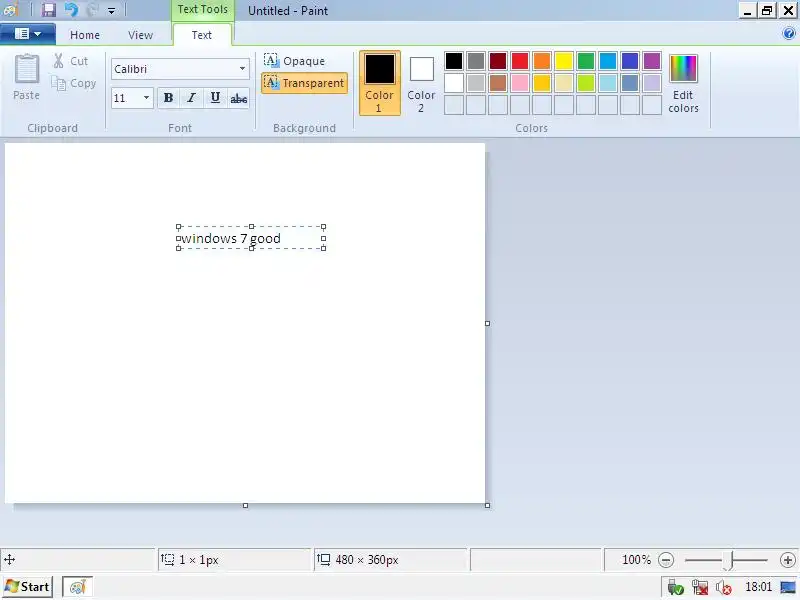Click the Undo arrow in title bar
Image resolution: width=800 pixels, height=600 pixels.
(71, 10)
